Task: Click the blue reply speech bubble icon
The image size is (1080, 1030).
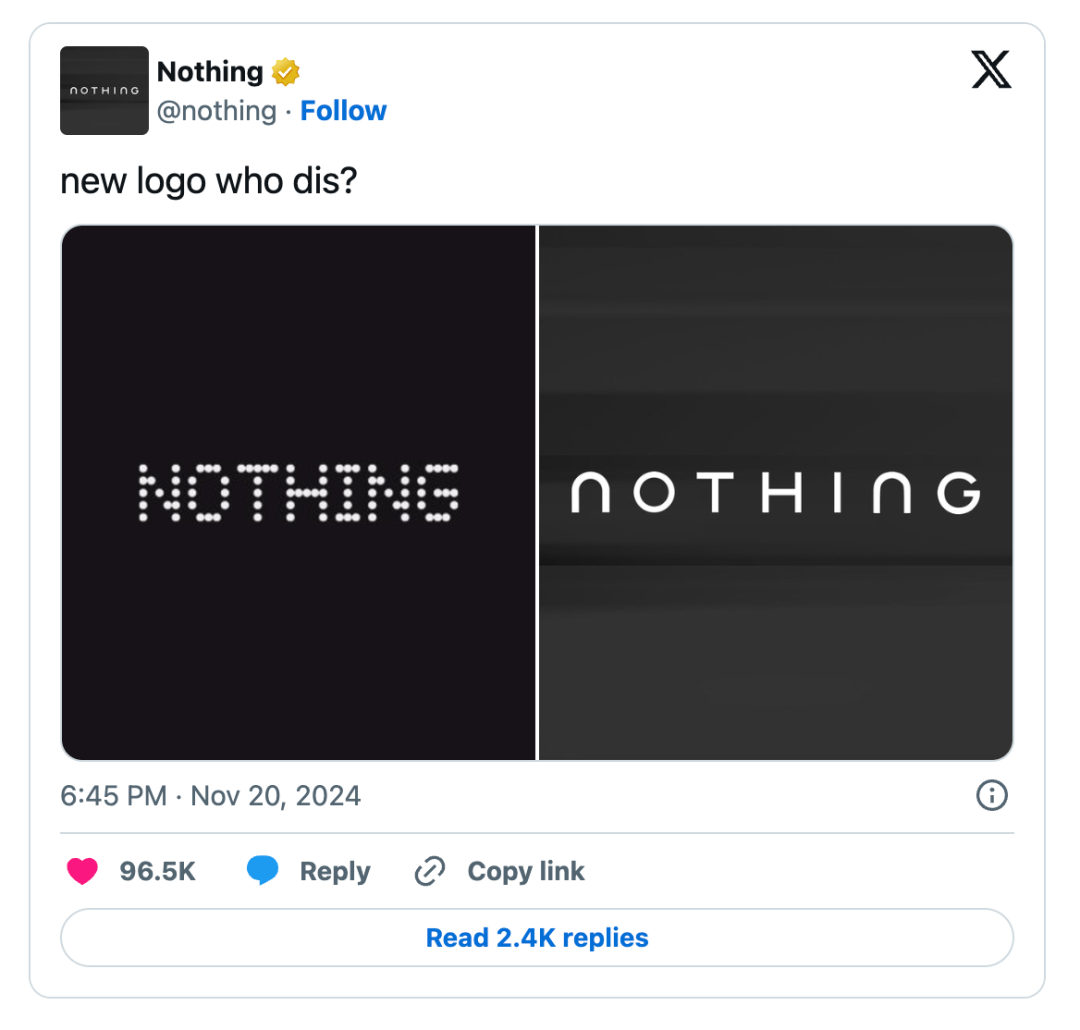Action: click(262, 870)
